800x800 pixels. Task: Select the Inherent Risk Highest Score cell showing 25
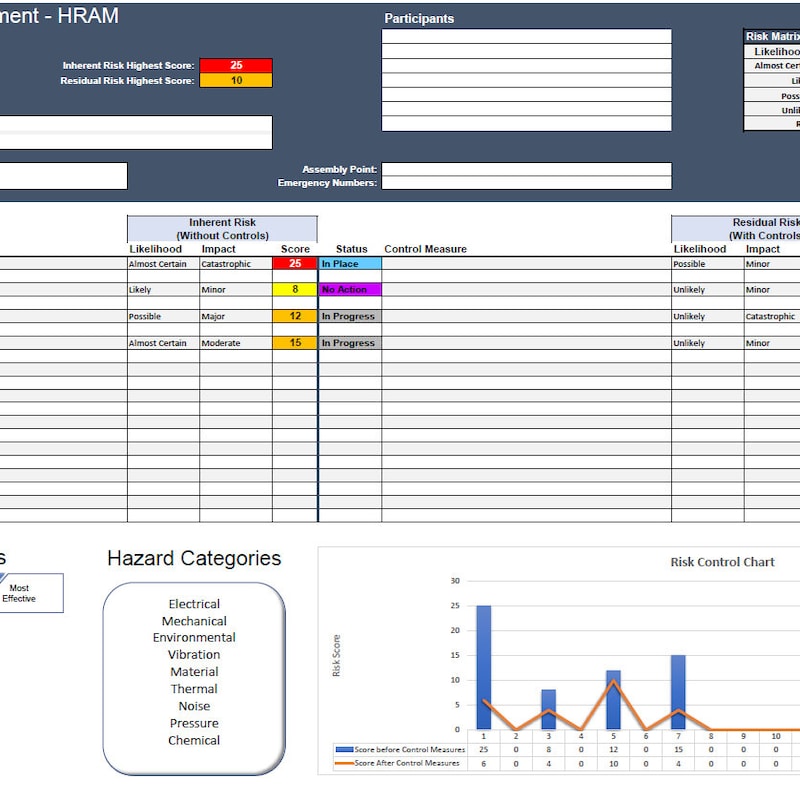234,65
